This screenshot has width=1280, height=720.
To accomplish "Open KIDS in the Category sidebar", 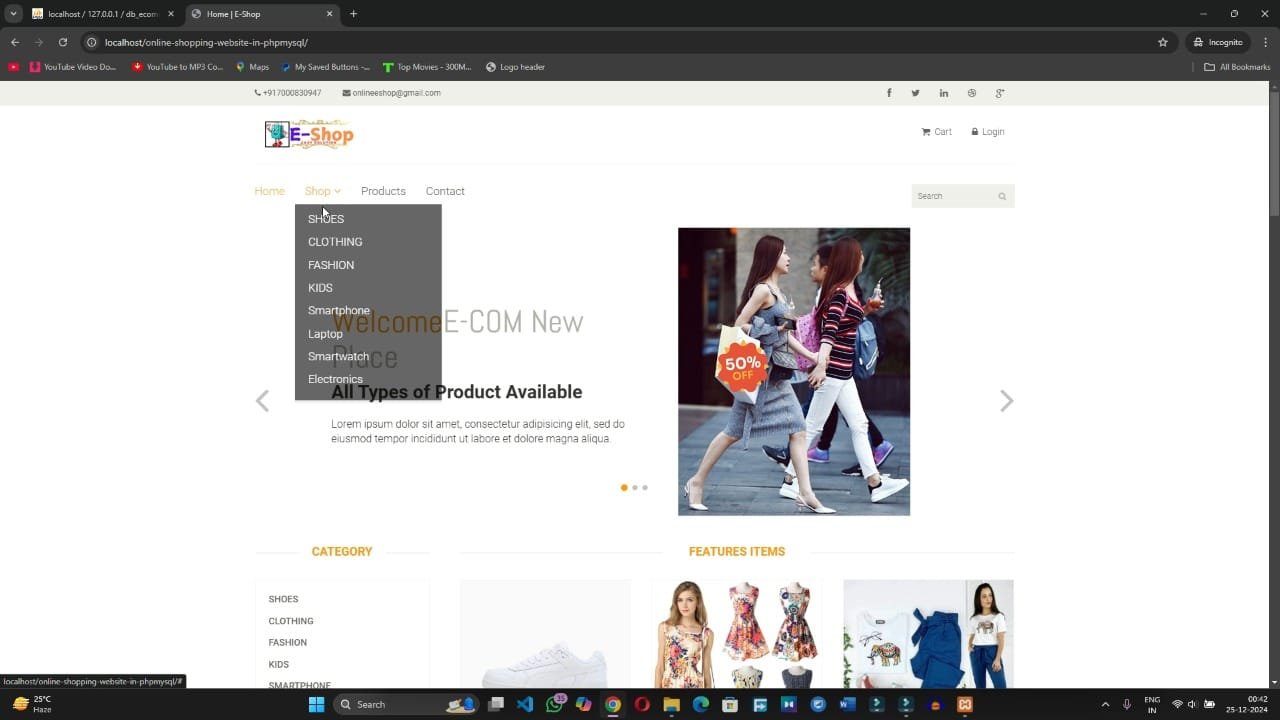I will pyautogui.click(x=279, y=664).
